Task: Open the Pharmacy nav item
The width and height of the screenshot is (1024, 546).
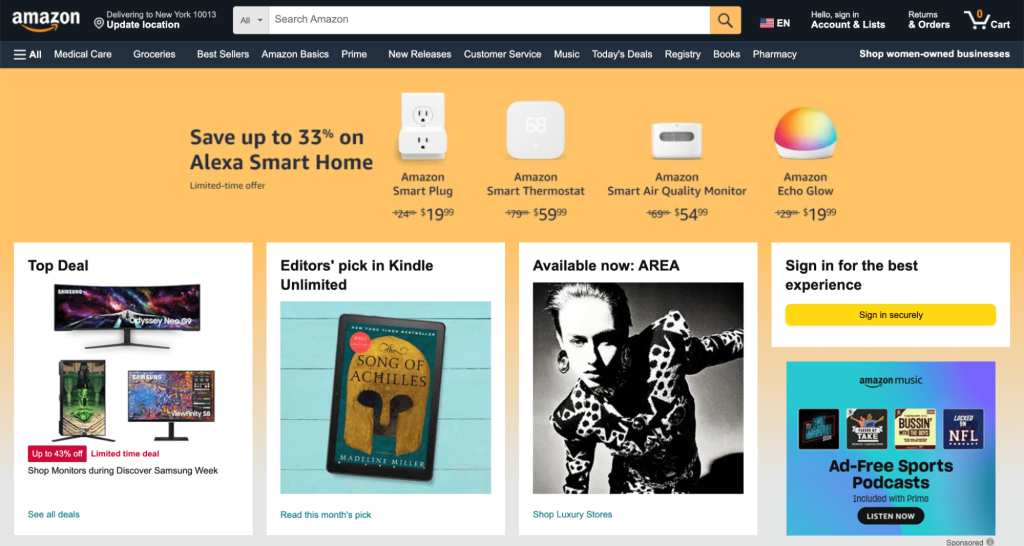Action: [x=774, y=54]
